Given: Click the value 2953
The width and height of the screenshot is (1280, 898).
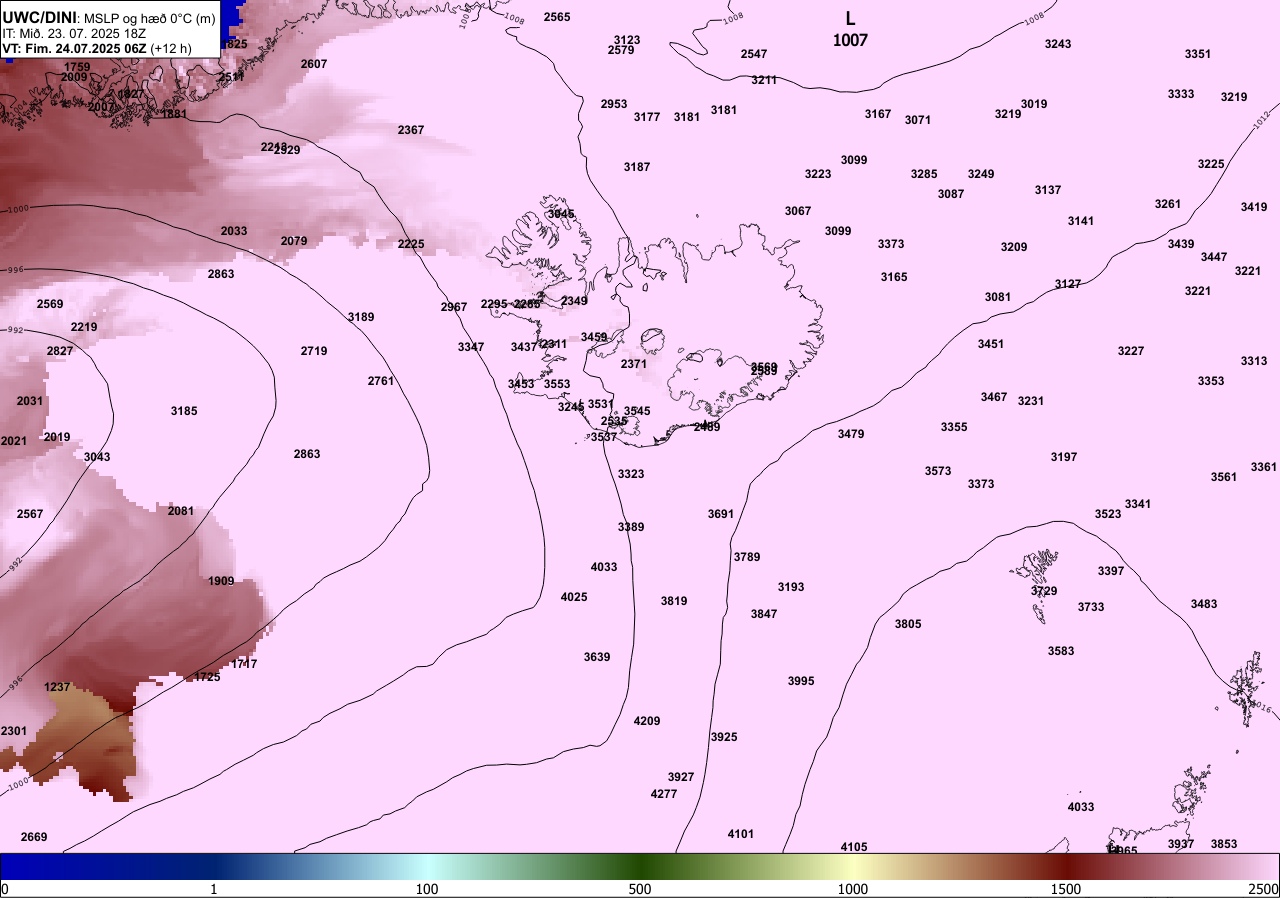Looking at the screenshot, I should pos(614,104).
